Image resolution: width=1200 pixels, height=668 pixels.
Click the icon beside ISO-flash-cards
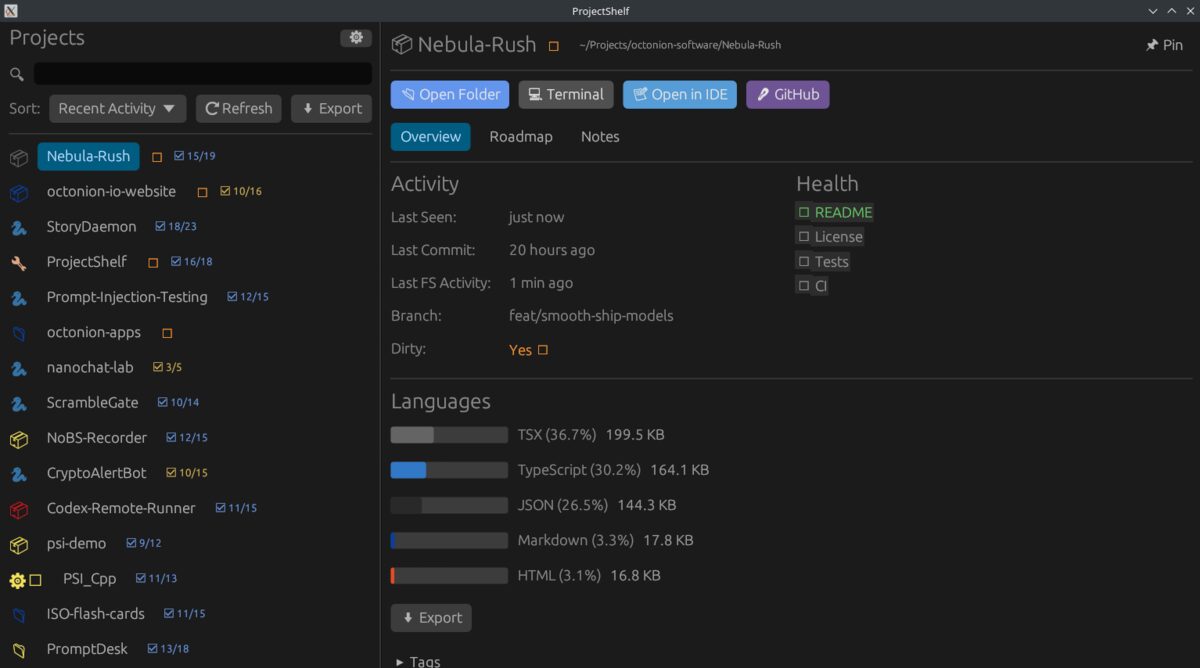pos(18,614)
